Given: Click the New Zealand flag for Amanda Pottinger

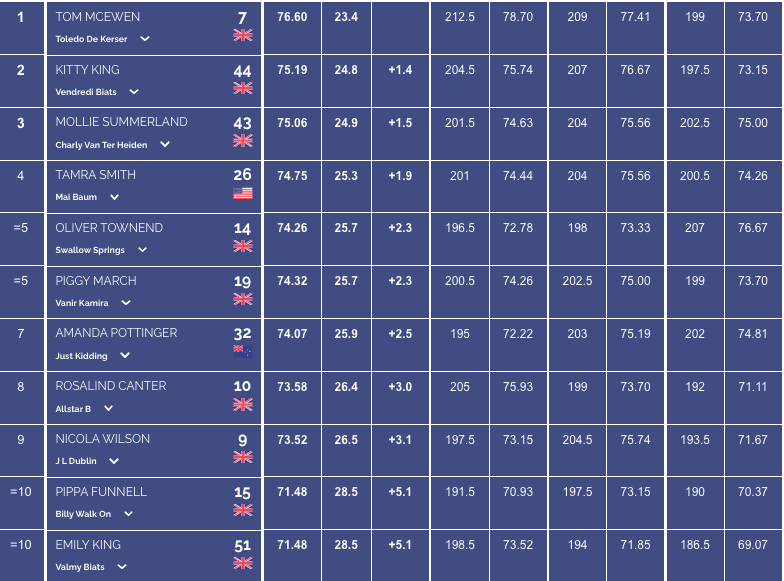Looking at the screenshot, I should [242, 351].
